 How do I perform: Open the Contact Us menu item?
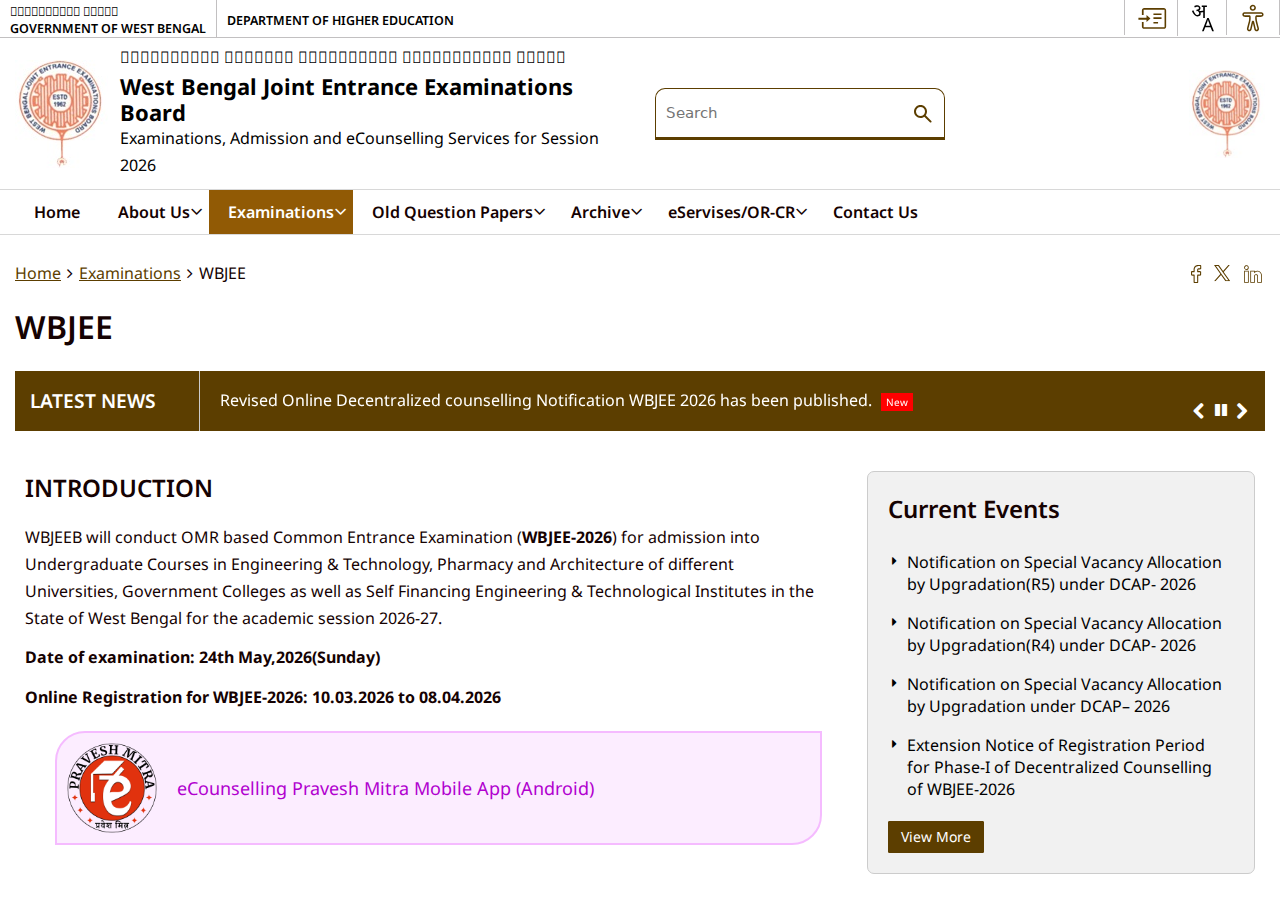point(875,212)
